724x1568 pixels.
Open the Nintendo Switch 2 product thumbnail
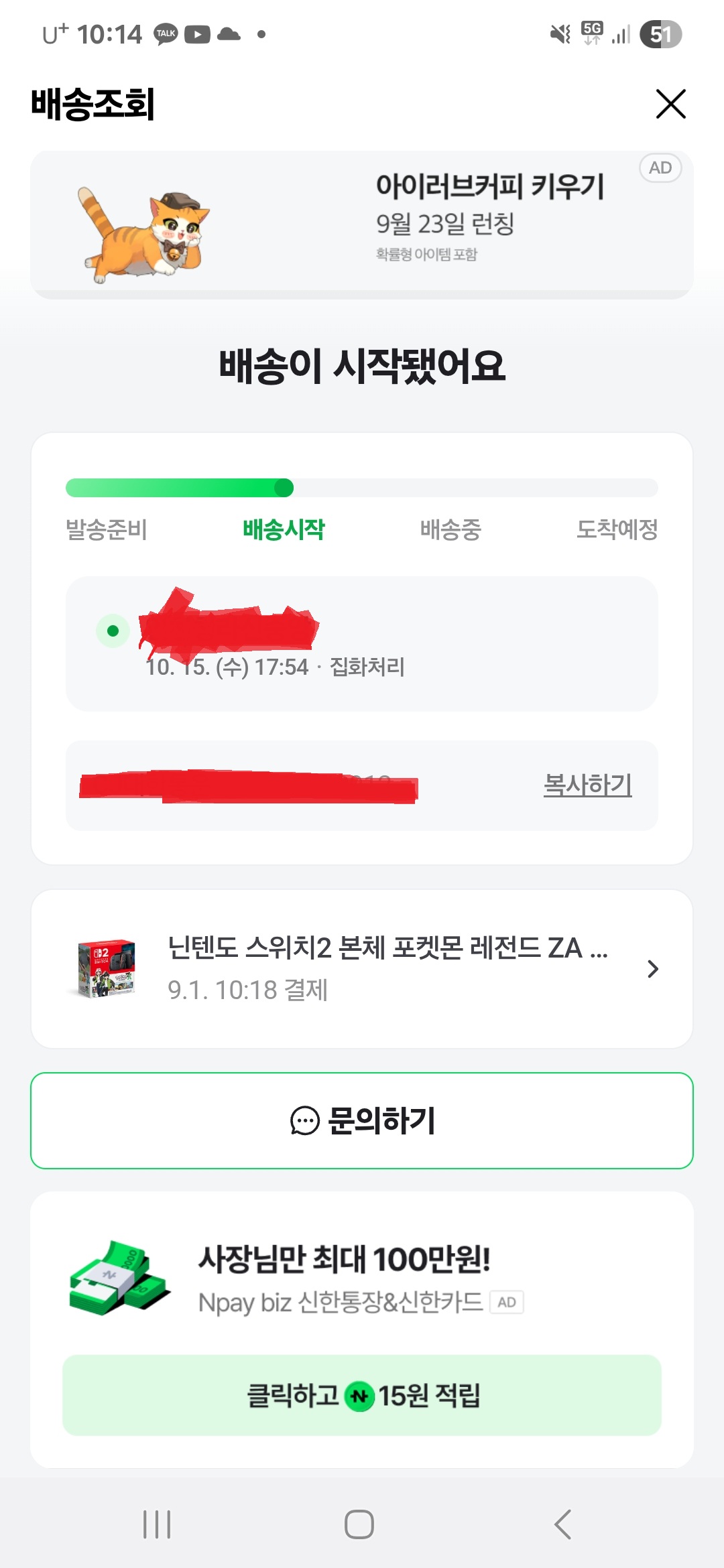105,968
